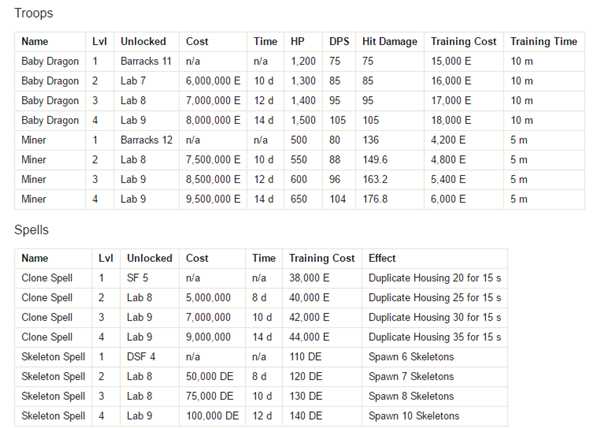Click DPS value 88
Image resolution: width=600 pixels, height=428 pixels.
click(x=335, y=159)
